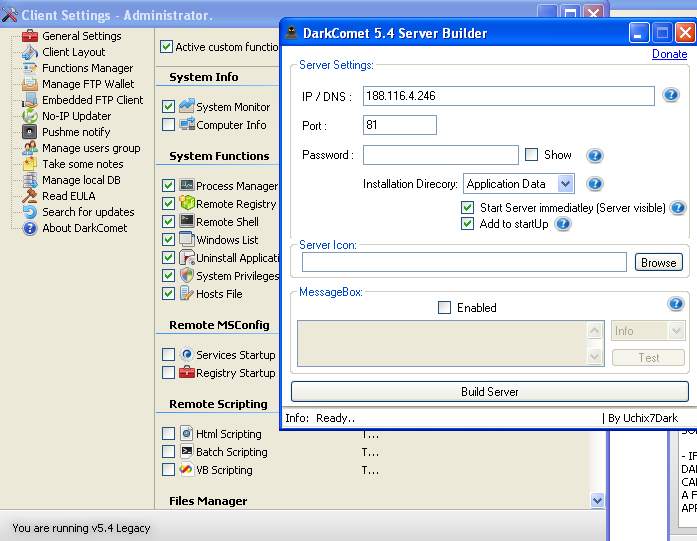Uncheck the Add to startUp checkbox
The width and height of the screenshot is (697, 541).
coord(467,223)
